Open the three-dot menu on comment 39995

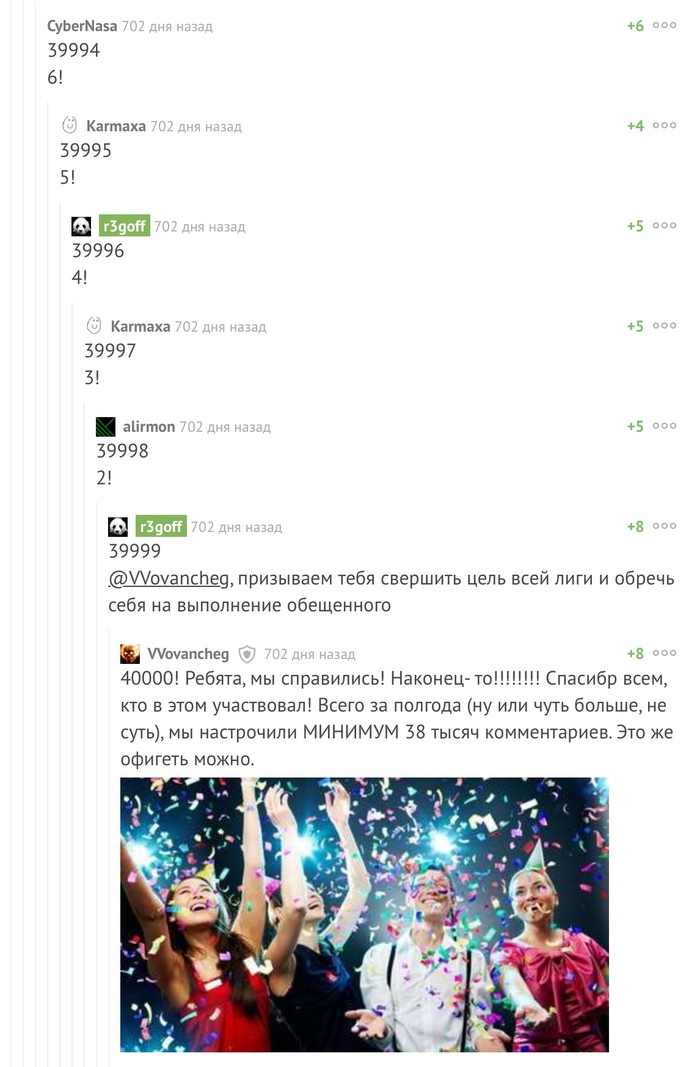(x=664, y=125)
